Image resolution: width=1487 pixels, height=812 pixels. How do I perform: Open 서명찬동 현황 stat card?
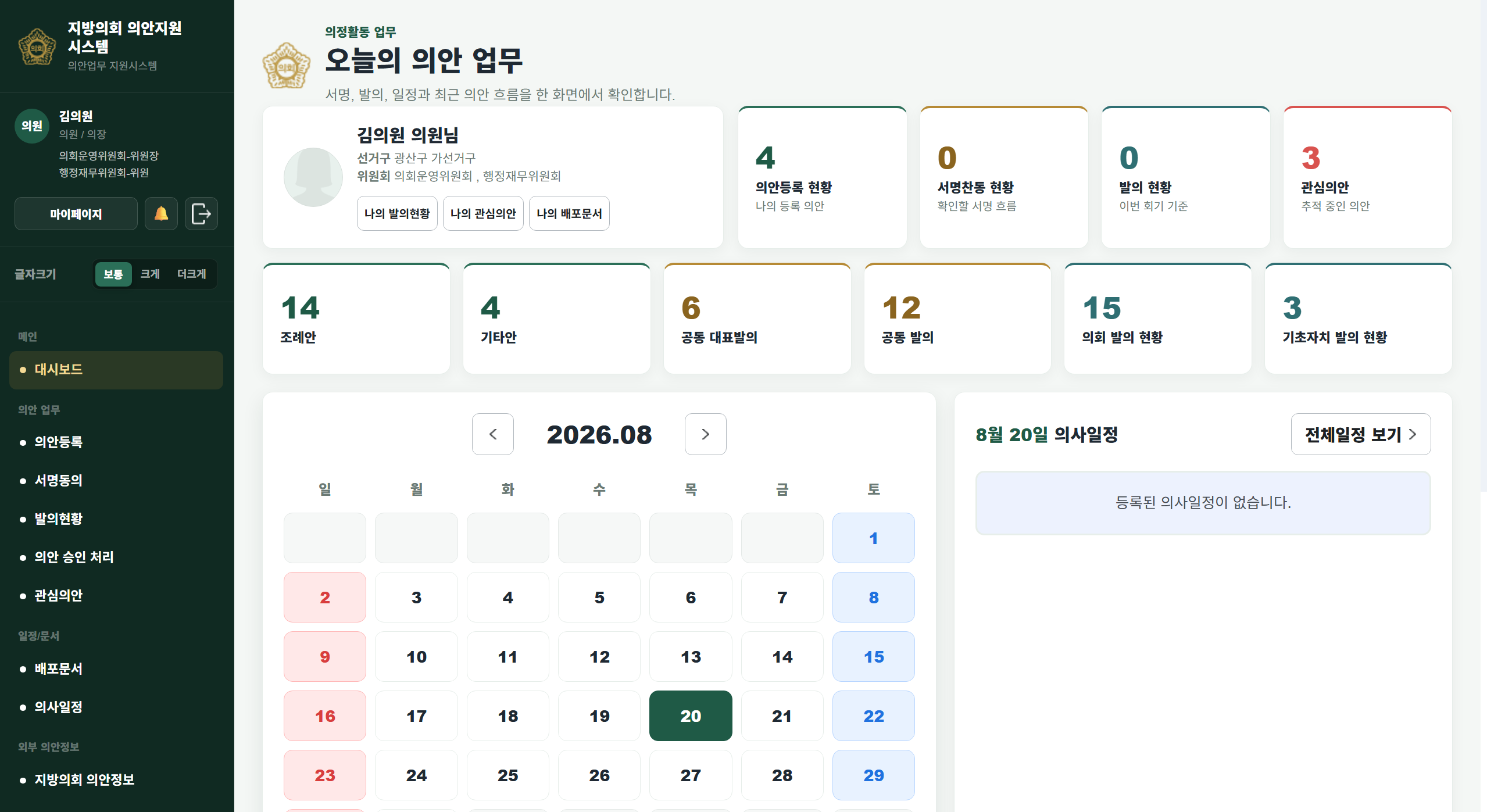(x=1004, y=177)
